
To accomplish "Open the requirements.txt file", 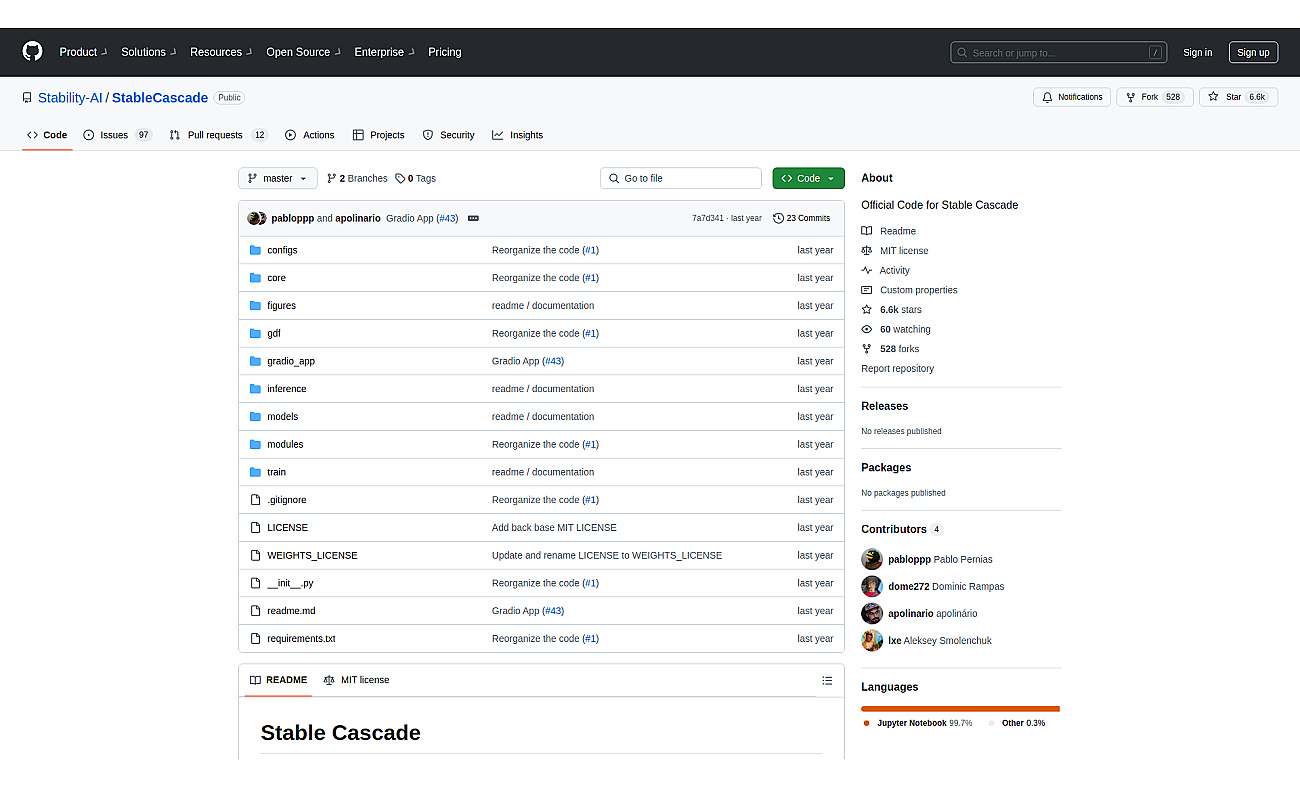I will click(301, 638).
